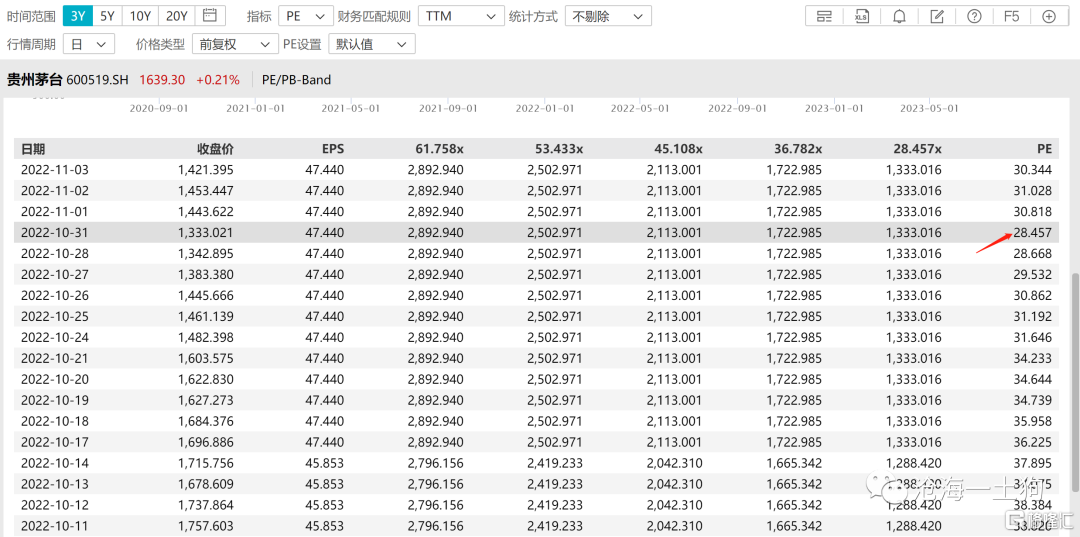This screenshot has width=1080, height=537.
Task: Select the 2022-11-03 date cell
Action: [54, 169]
